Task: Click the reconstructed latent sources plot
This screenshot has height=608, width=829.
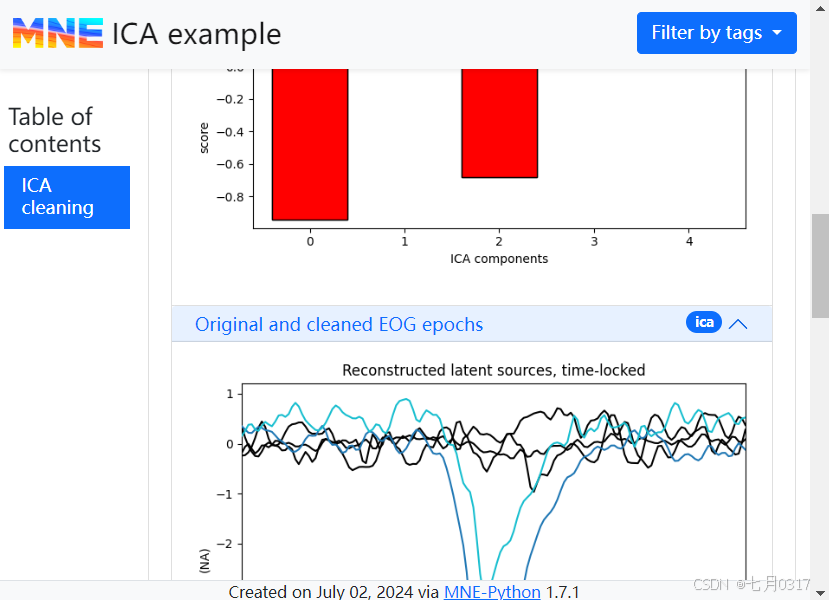Action: (x=495, y=480)
